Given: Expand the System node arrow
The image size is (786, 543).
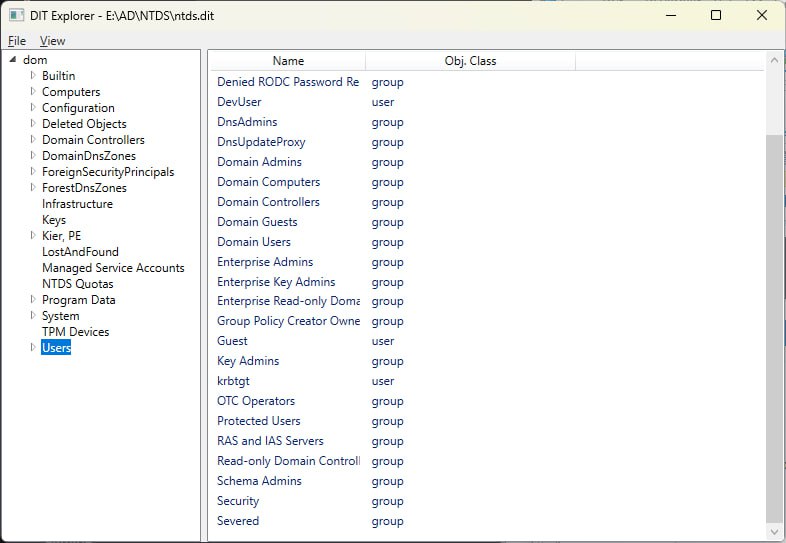Looking at the screenshot, I should pyautogui.click(x=33, y=315).
